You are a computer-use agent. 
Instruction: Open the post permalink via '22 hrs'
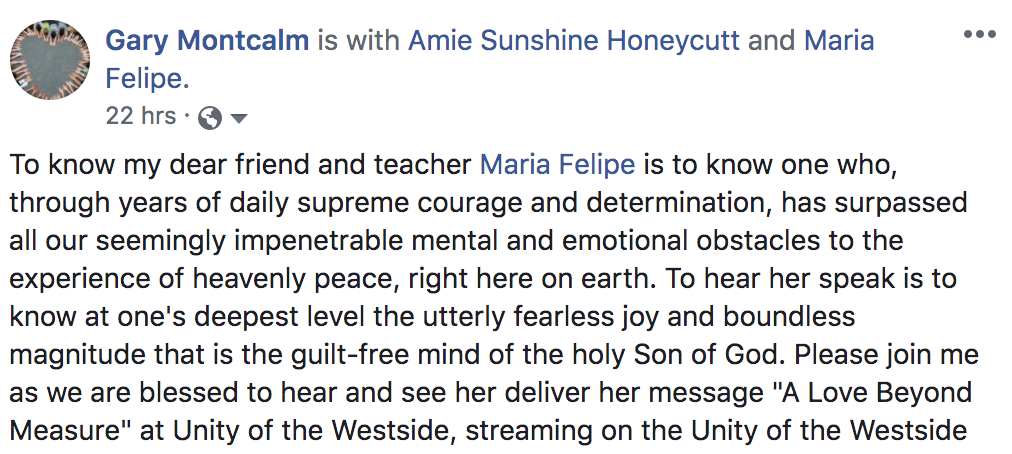pos(141,116)
